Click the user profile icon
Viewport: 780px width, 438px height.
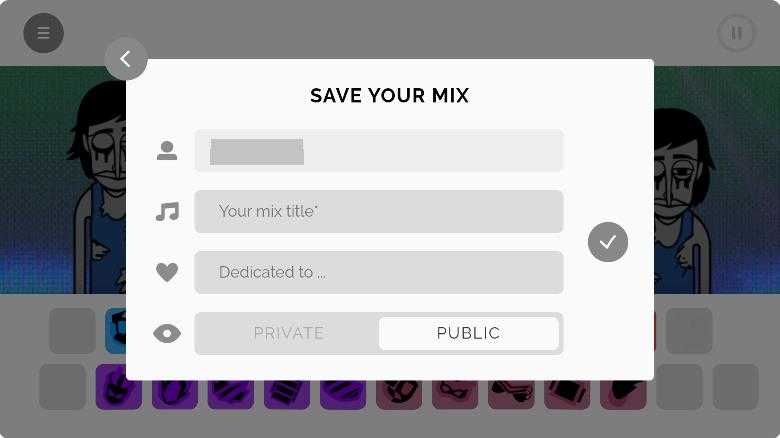click(x=167, y=151)
